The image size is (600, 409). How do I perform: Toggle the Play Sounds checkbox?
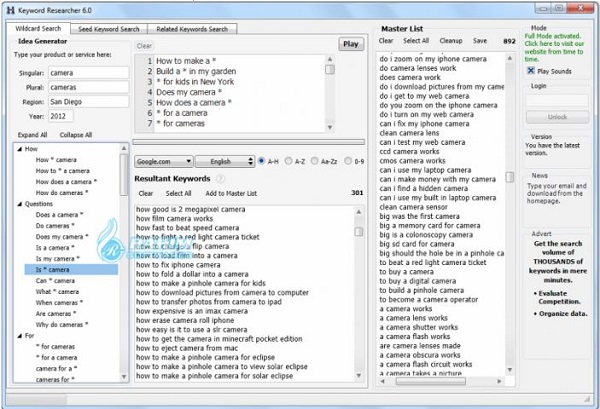[531, 71]
